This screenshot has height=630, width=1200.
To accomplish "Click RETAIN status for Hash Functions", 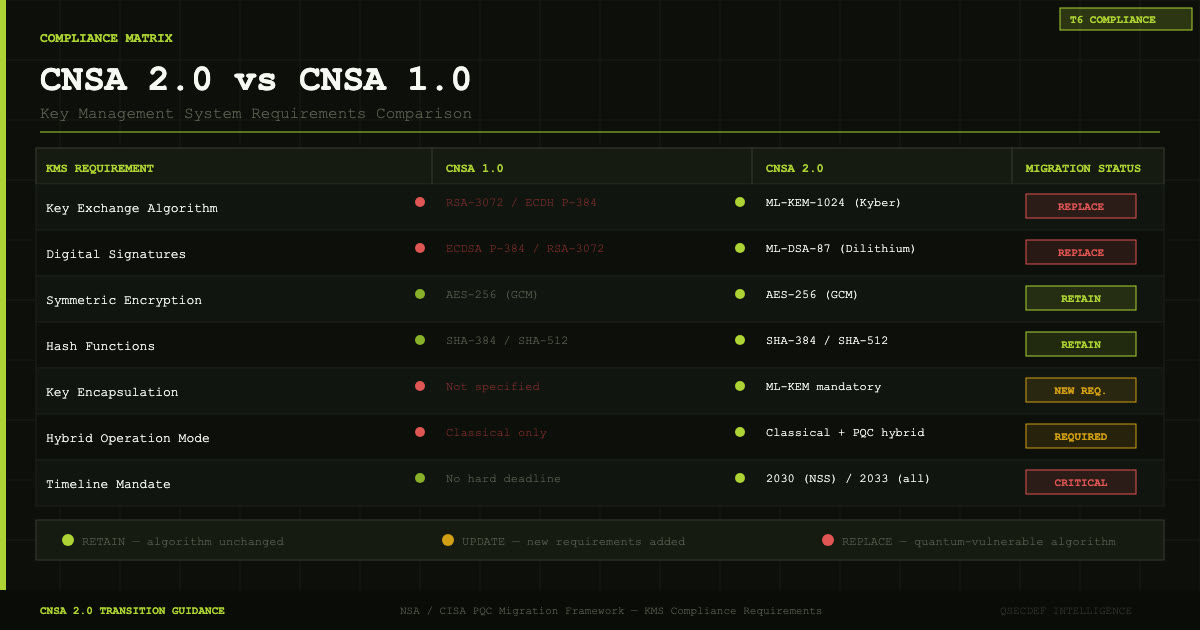I will pyautogui.click(x=1081, y=344).
